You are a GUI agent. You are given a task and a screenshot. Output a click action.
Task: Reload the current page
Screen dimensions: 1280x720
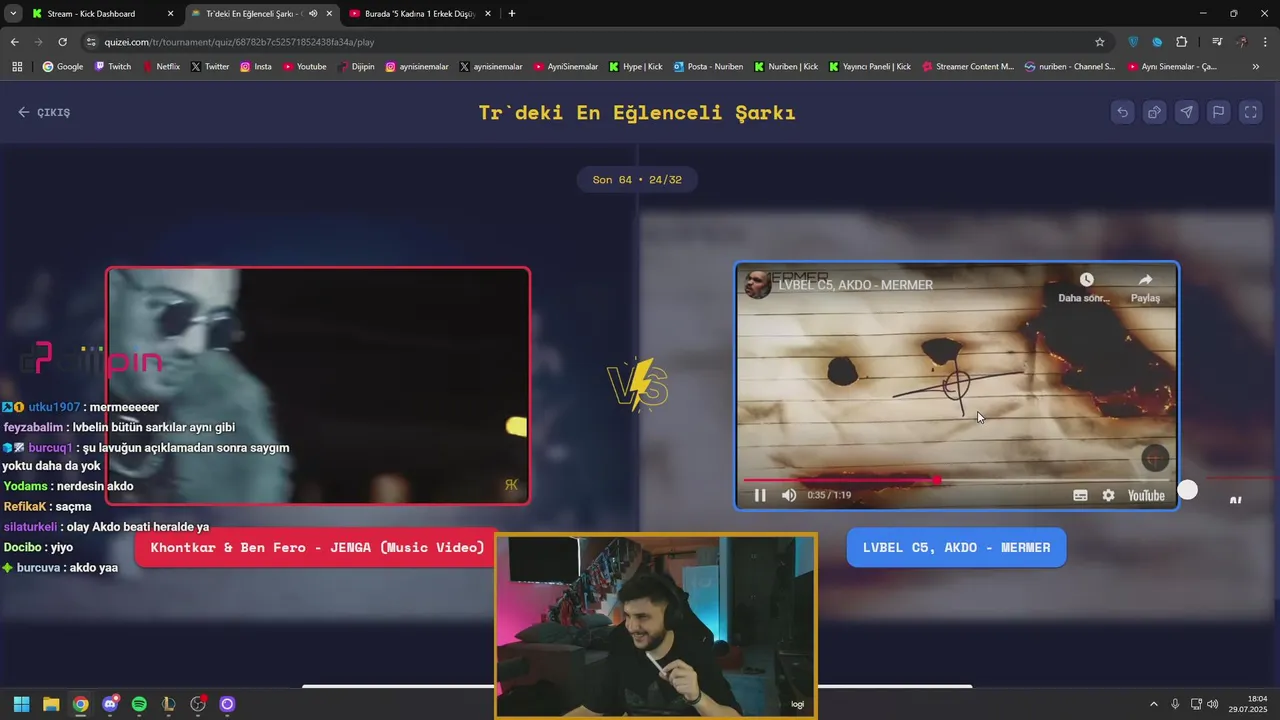(x=62, y=42)
